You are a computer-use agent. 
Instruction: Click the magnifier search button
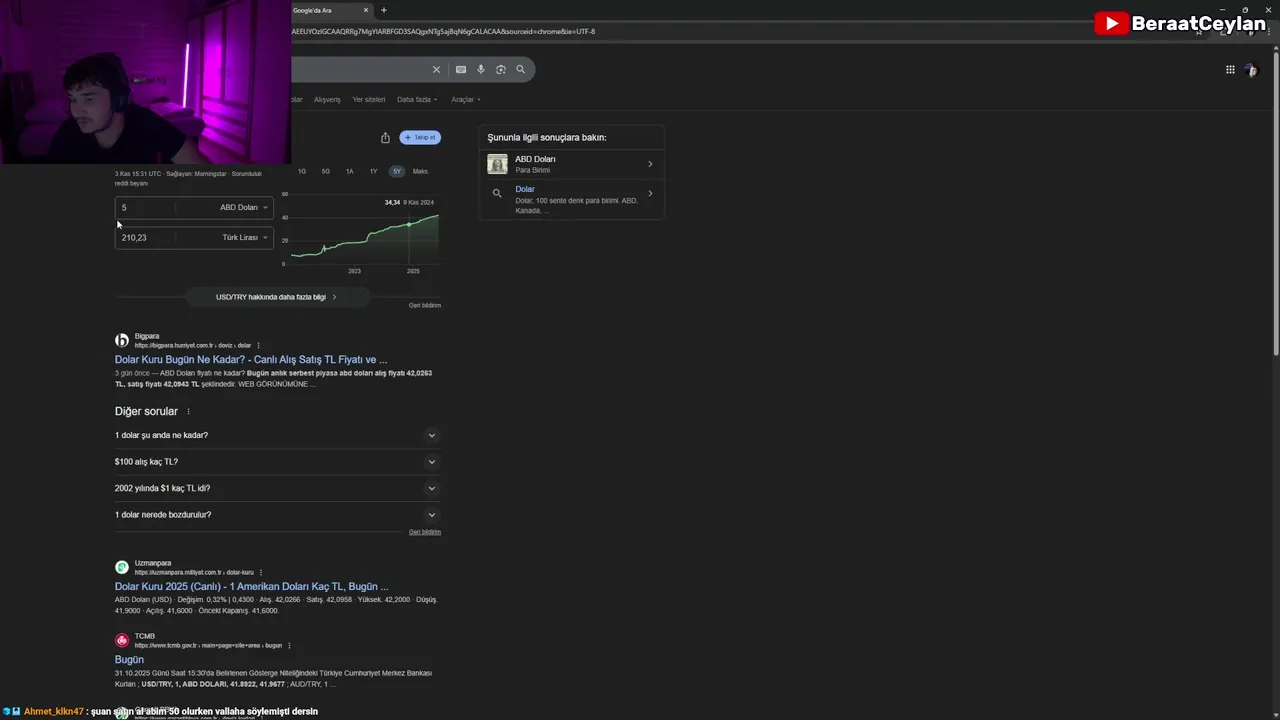[x=520, y=69]
